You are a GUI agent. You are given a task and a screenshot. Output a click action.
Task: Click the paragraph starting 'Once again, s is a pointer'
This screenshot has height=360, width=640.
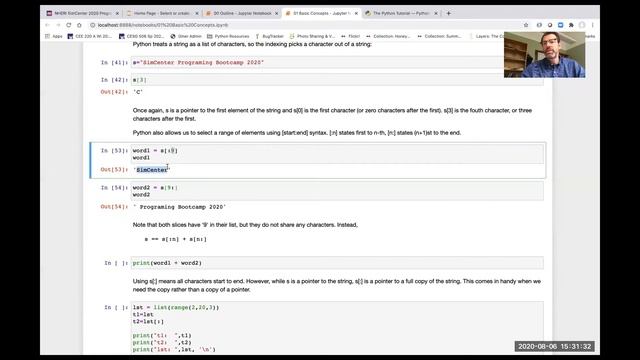point(332,115)
